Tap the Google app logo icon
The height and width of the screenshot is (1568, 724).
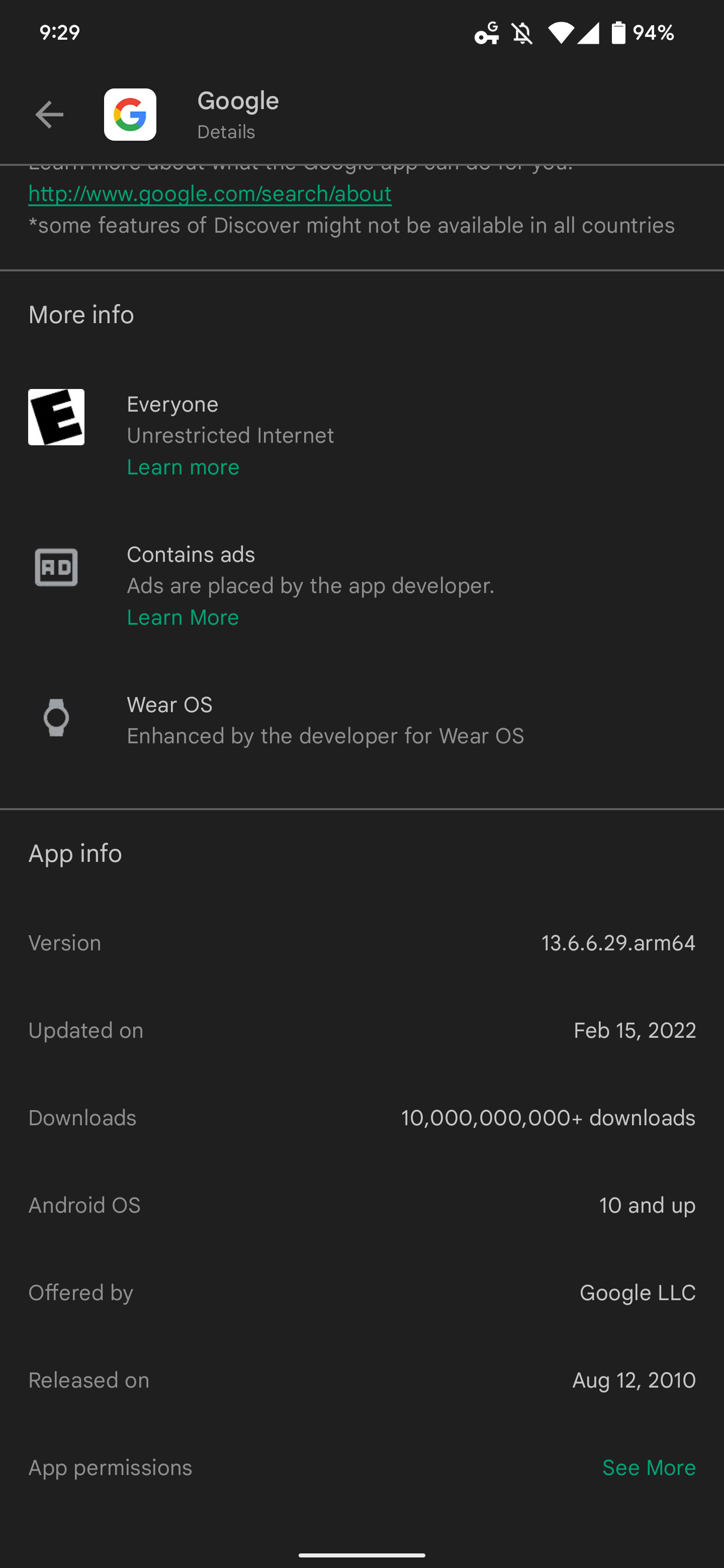[x=130, y=115]
